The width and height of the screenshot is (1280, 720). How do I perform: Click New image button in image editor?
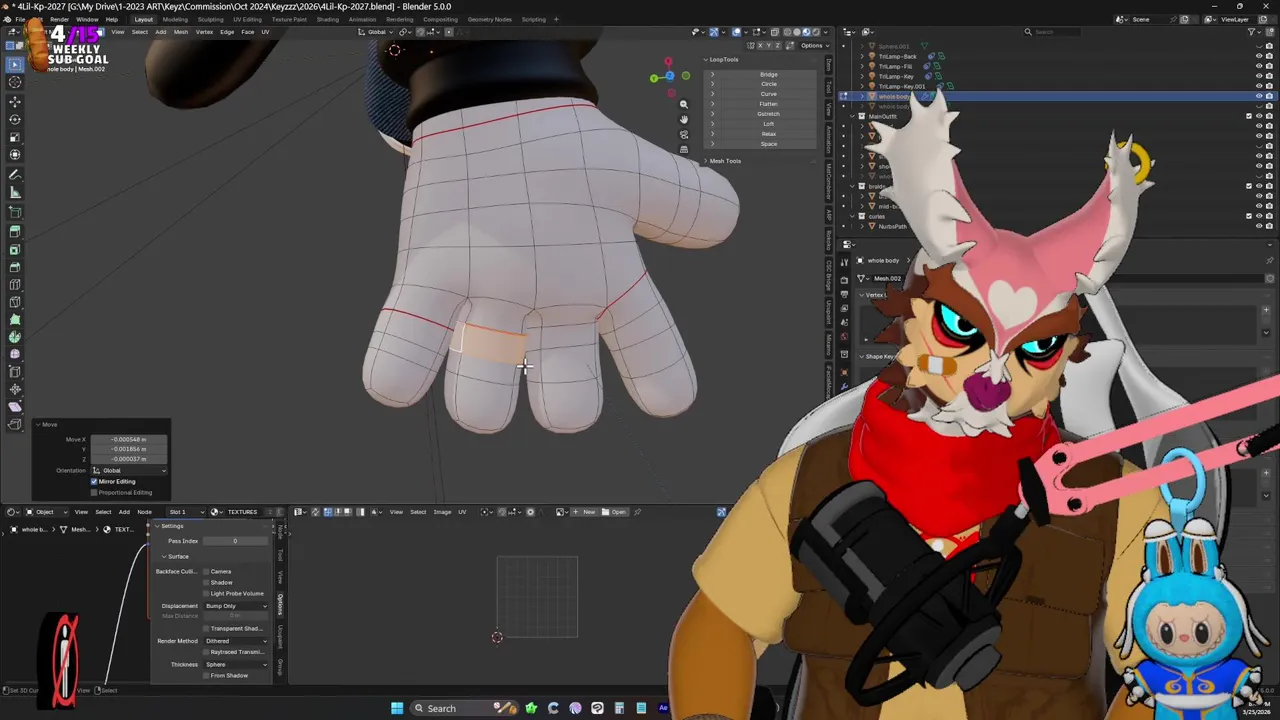click(x=585, y=512)
